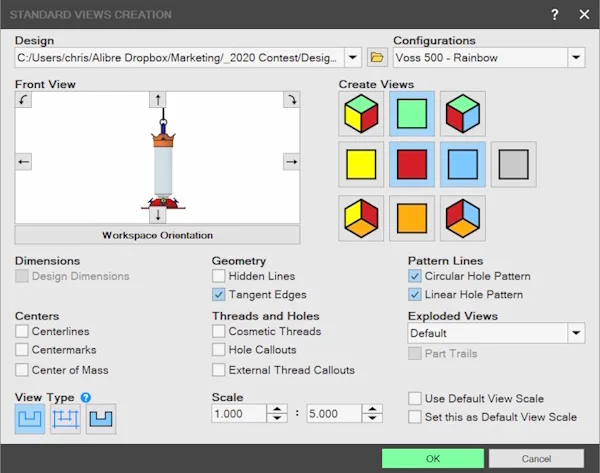The height and width of the screenshot is (473, 600).
Task: Open View Type help question mark
Action: 86,397
